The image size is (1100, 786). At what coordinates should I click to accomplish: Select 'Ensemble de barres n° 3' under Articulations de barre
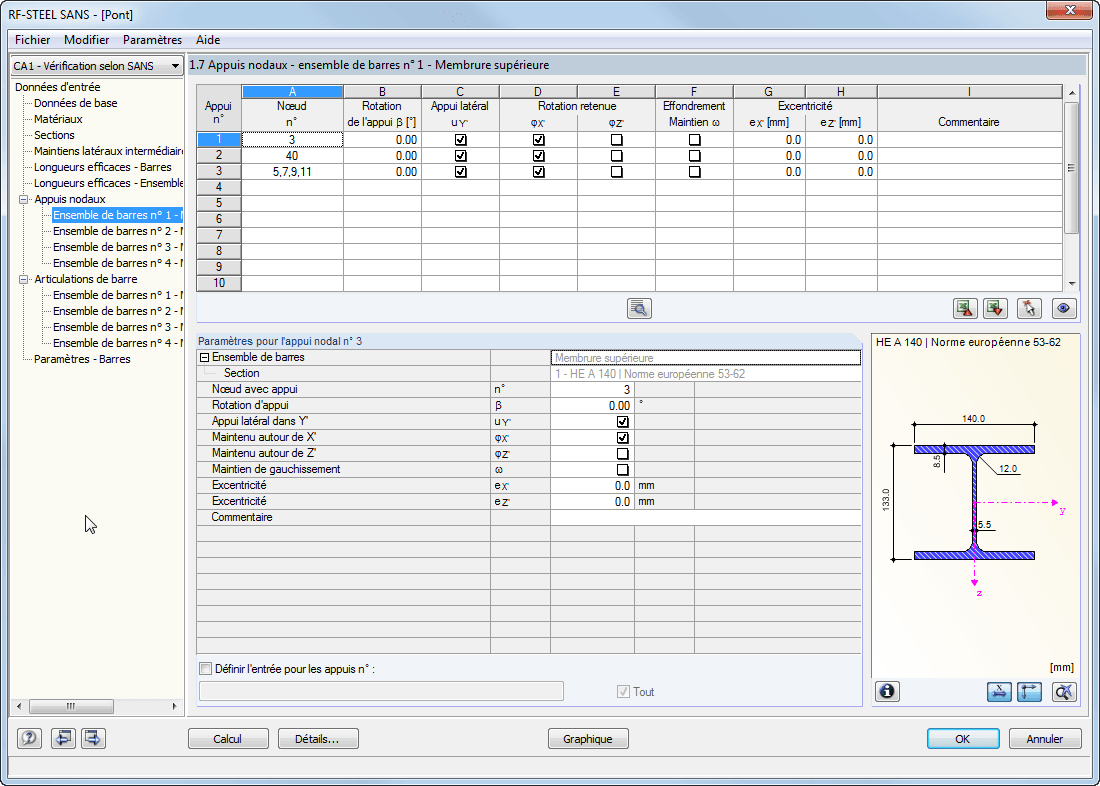(x=118, y=327)
